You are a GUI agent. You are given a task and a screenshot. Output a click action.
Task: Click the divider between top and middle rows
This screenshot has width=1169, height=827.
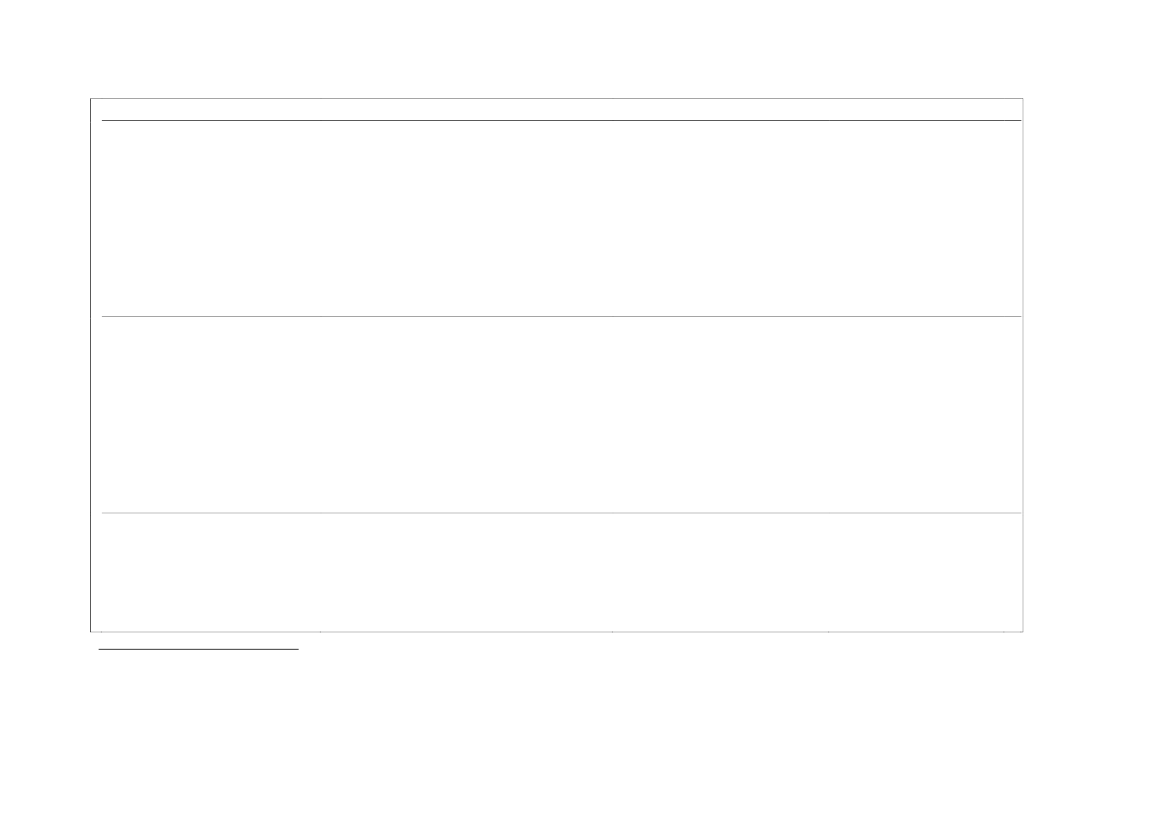pyautogui.click(x=560, y=317)
